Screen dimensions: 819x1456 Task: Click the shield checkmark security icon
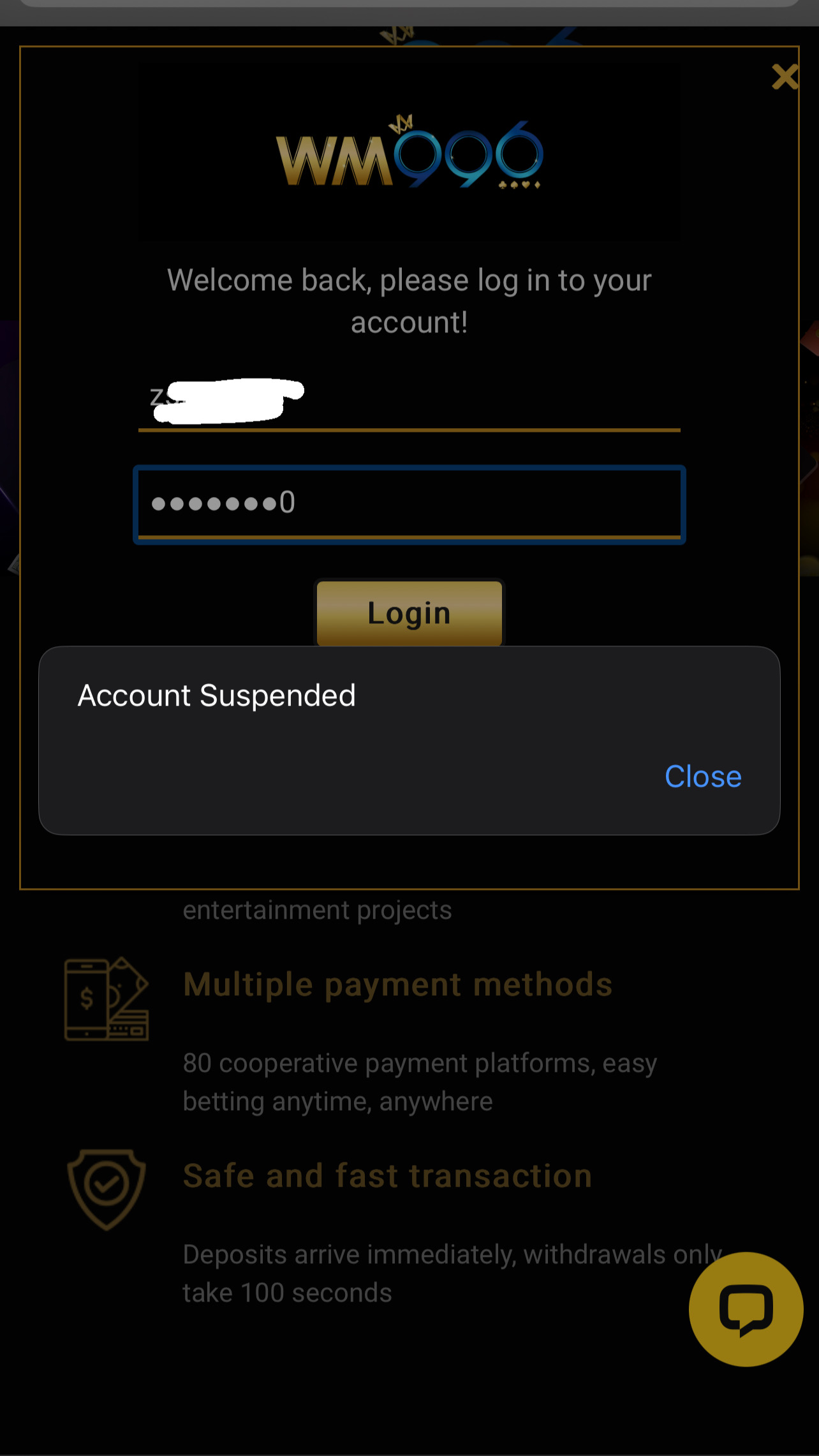coord(107,1189)
